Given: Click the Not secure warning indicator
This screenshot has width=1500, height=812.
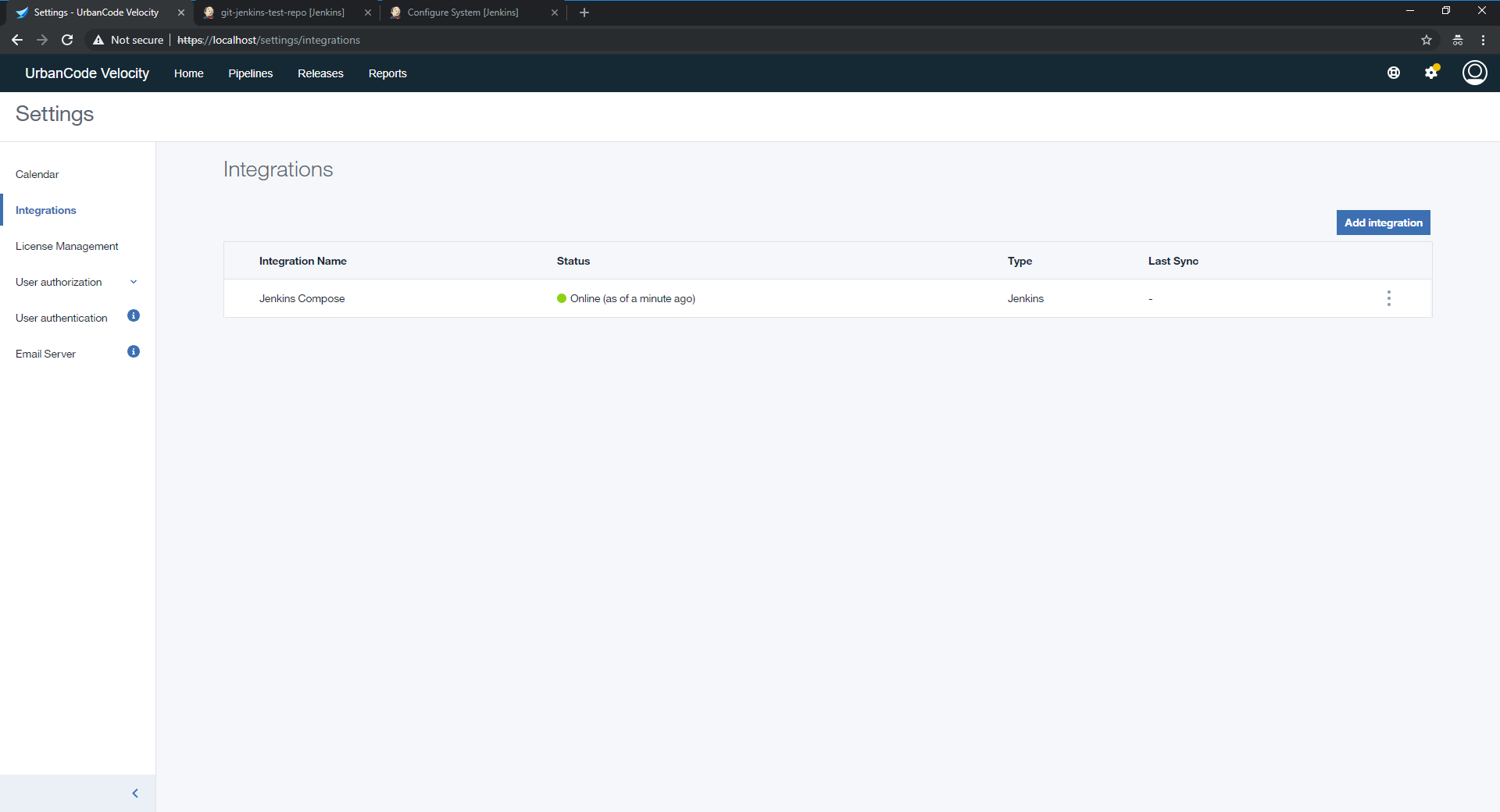Looking at the screenshot, I should (127, 40).
